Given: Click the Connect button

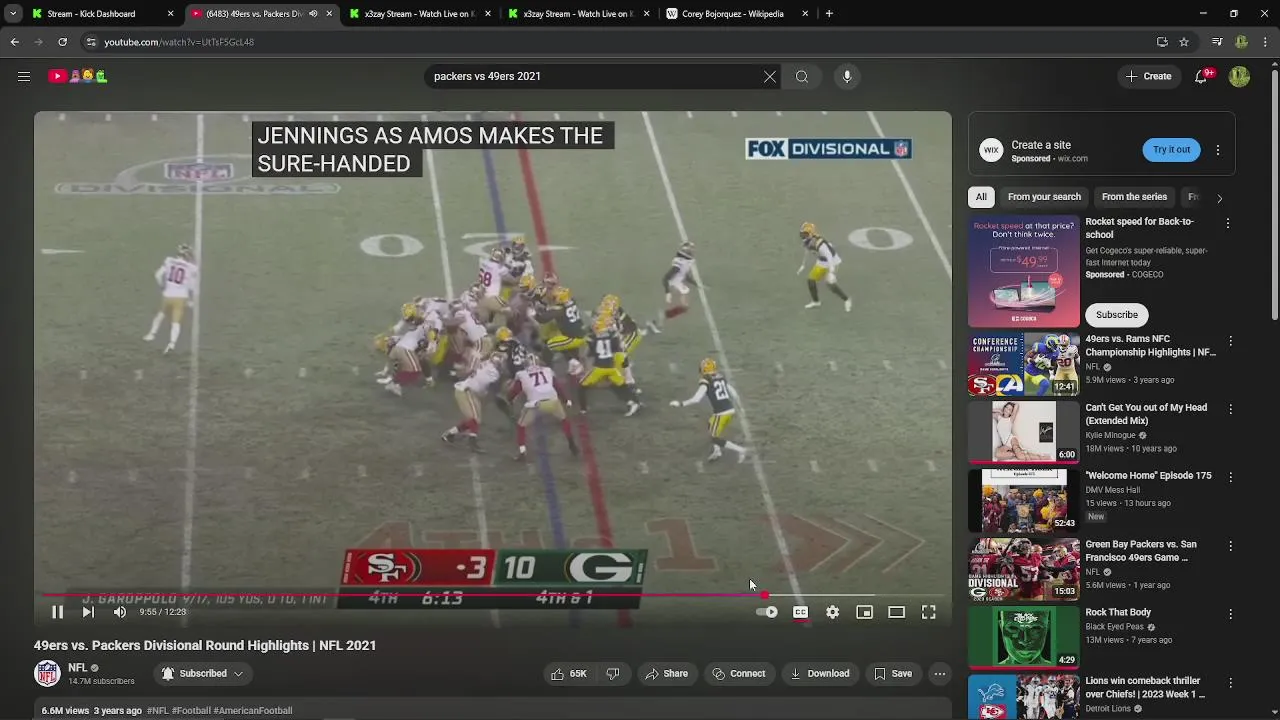Looking at the screenshot, I should [738, 674].
